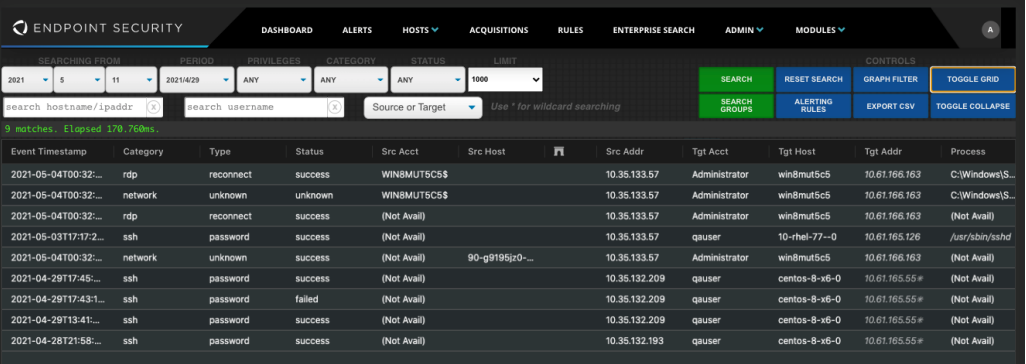1026x364 pixels.
Task: Sort by Tgt Addr column header
Action: (883, 151)
